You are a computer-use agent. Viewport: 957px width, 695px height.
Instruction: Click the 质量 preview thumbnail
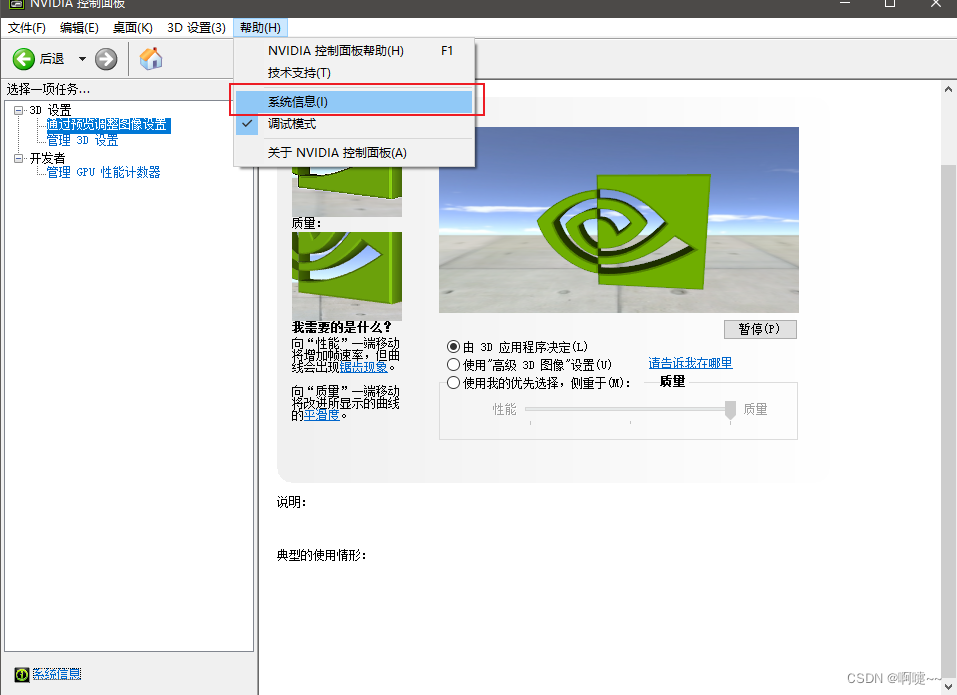click(347, 275)
